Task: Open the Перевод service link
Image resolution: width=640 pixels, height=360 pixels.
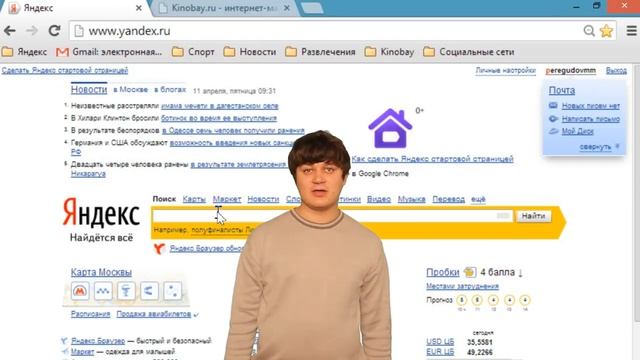Action: pyautogui.click(x=449, y=199)
